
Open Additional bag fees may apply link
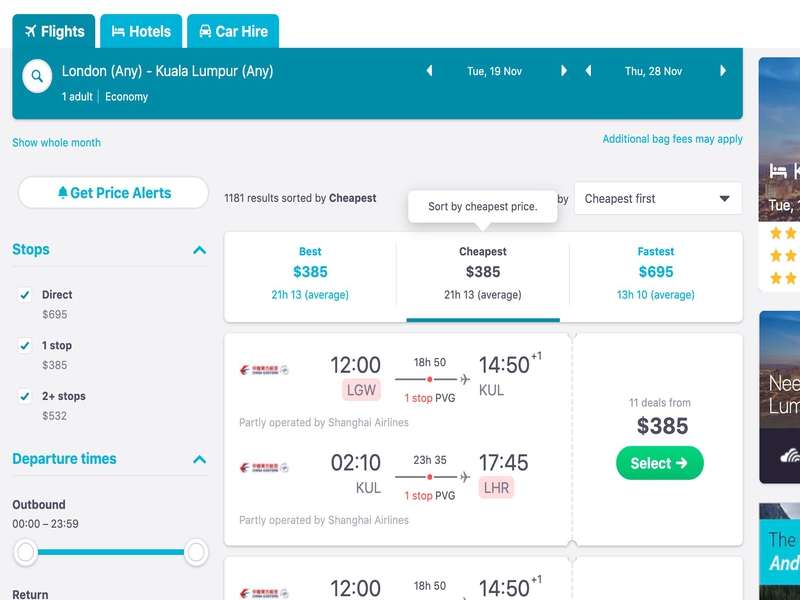pyautogui.click(x=672, y=139)
